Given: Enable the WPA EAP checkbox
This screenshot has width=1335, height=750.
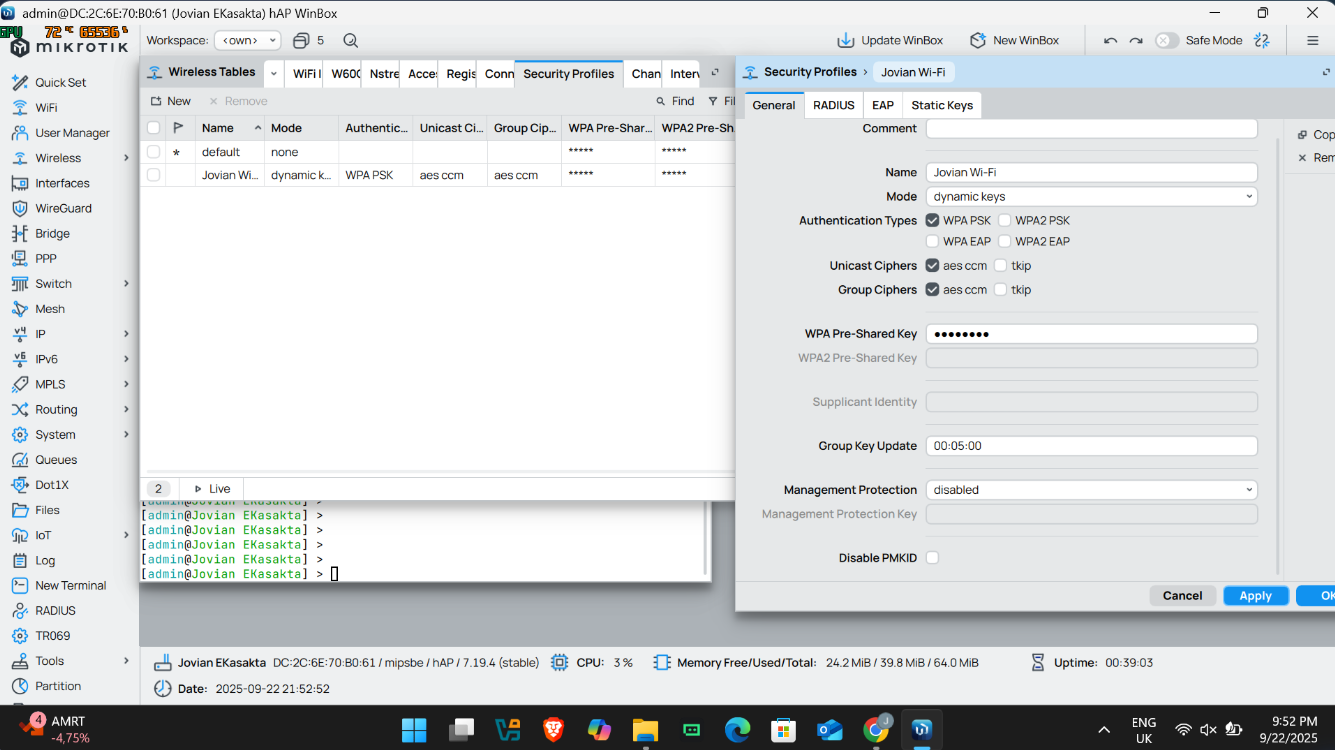Looking at the screenshot, I should tap(932, 241).
